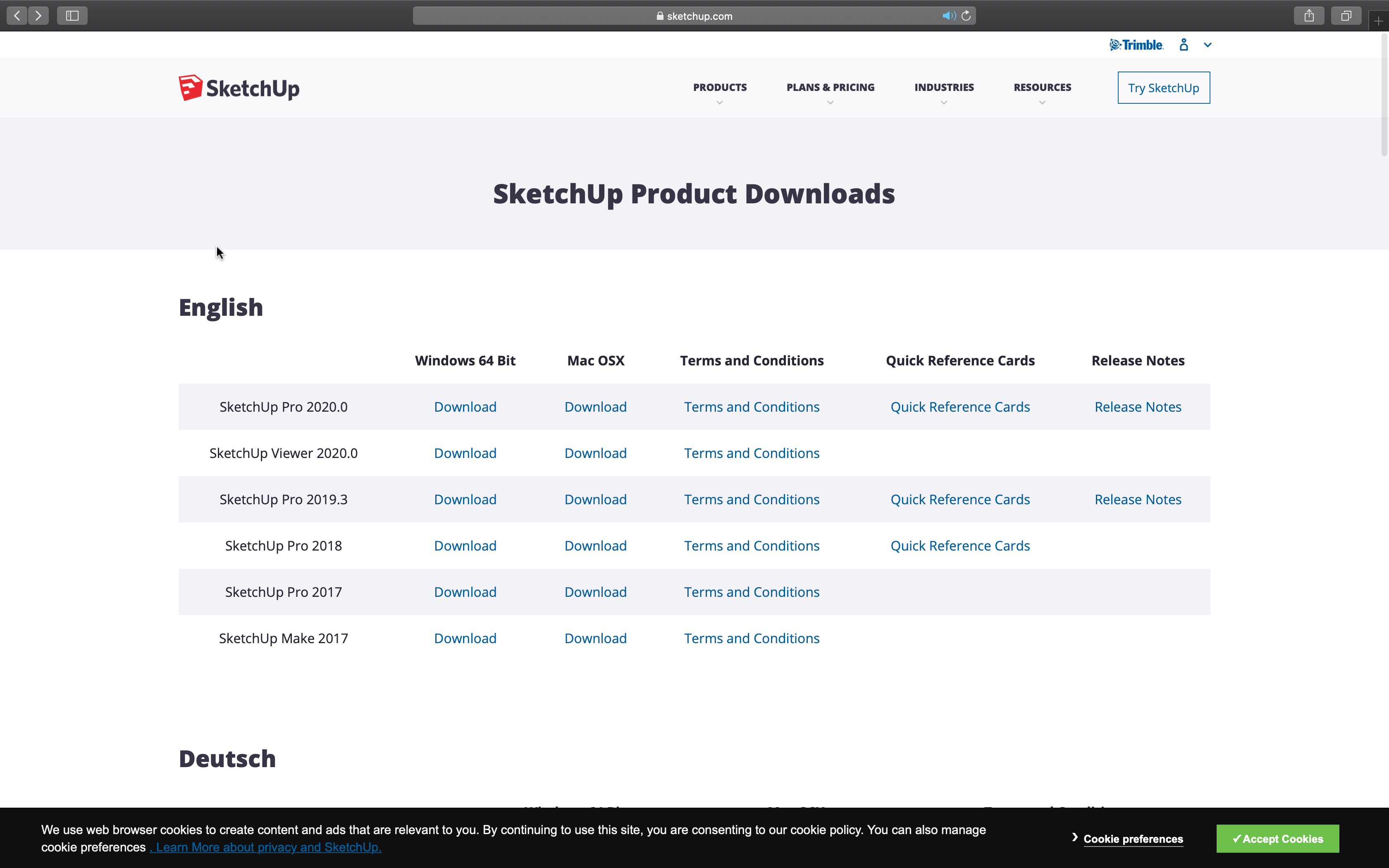Open the Safari share icon
This screenshot has height=868, width=1389.
[1309, 16]
